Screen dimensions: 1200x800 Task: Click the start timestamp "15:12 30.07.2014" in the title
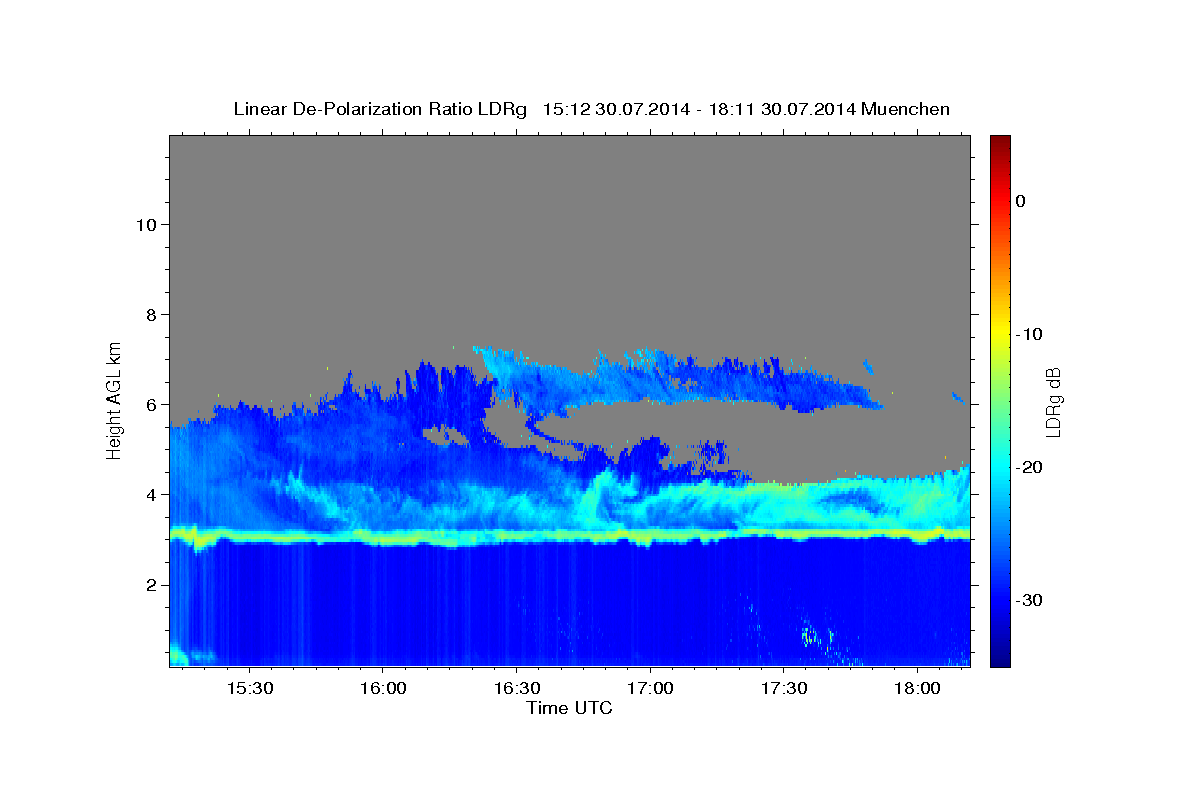[x=615, y=109]
